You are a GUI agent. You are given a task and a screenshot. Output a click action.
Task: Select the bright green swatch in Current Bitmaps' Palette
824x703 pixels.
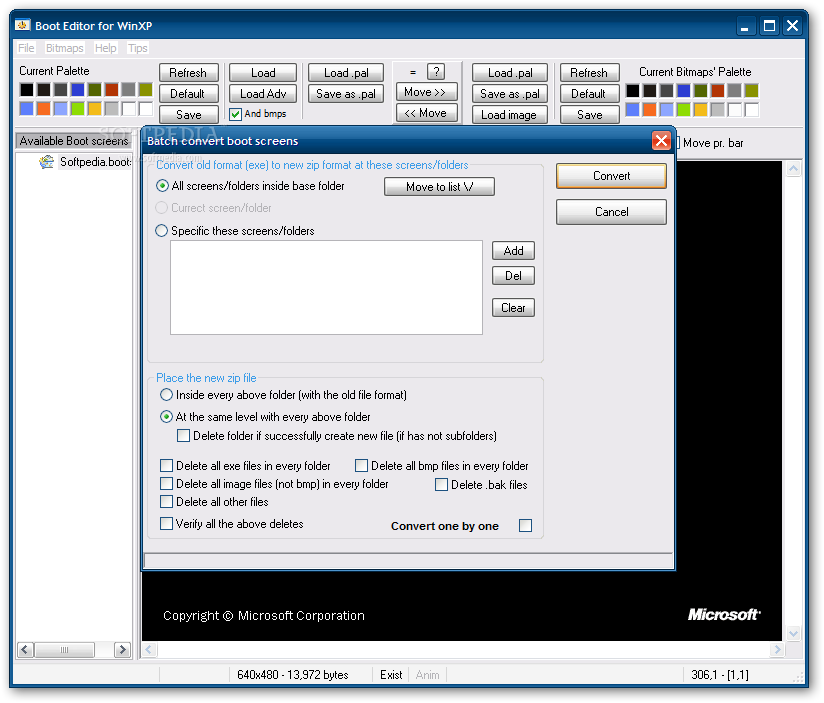coord(684,109)
